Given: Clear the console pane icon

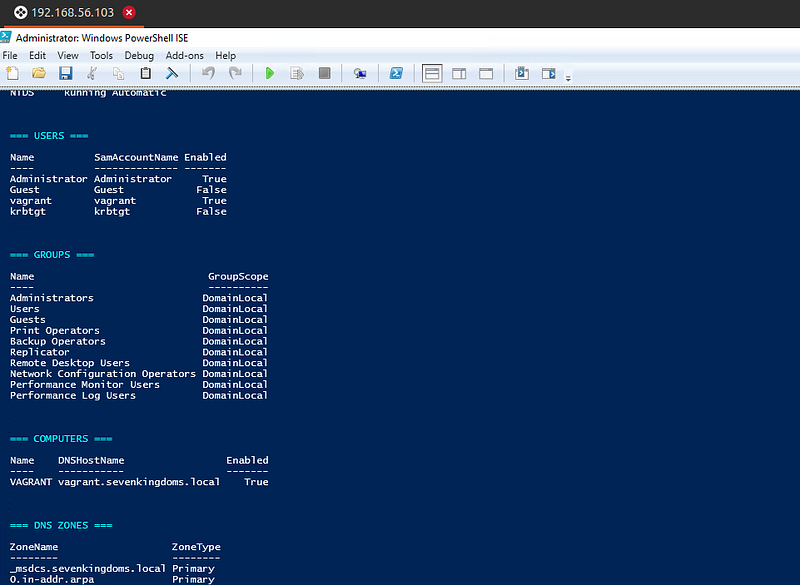Looking at the screenshot, I should click(x=172, y=73).
